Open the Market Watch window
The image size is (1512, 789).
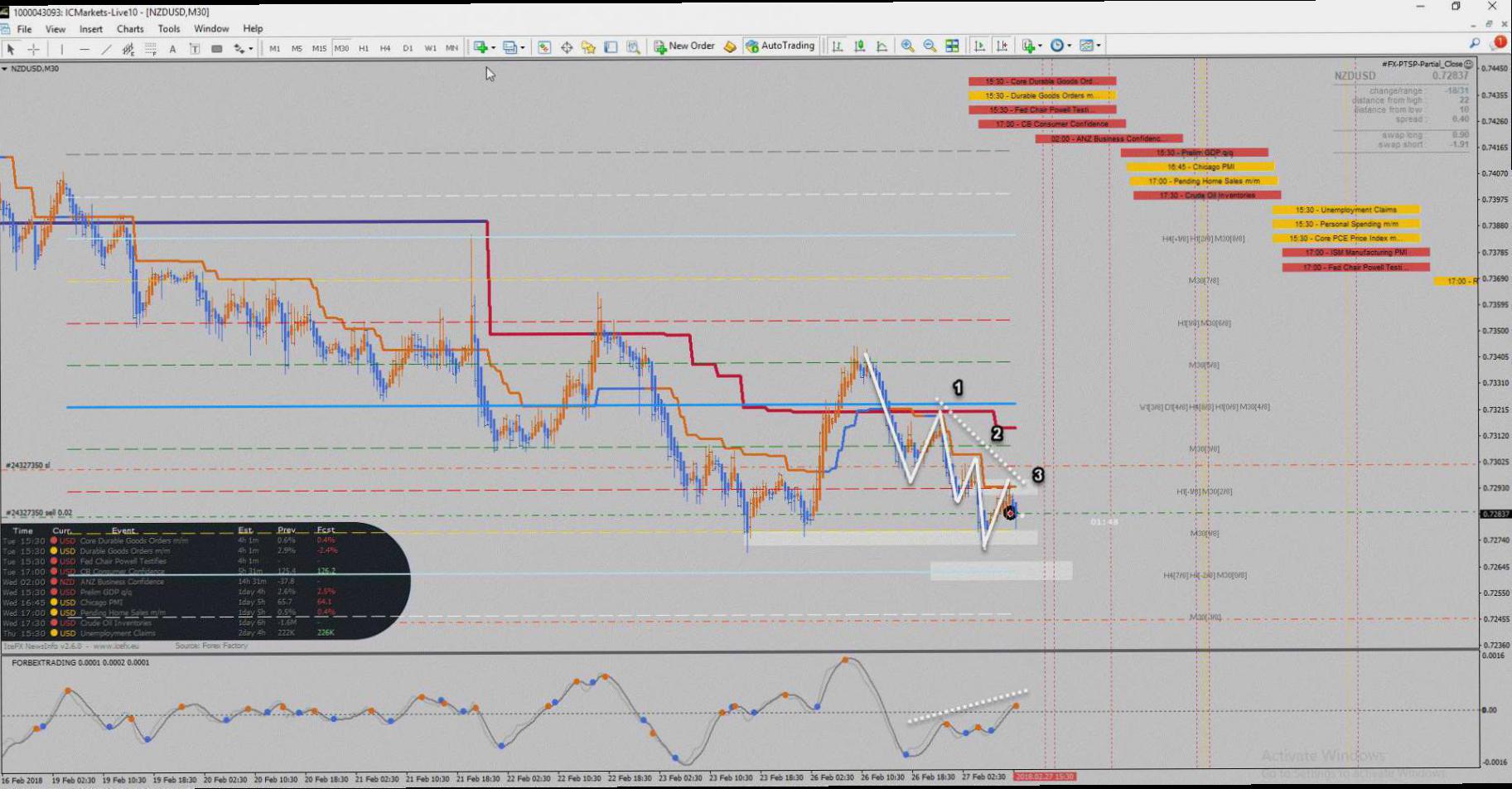(544, 47)
